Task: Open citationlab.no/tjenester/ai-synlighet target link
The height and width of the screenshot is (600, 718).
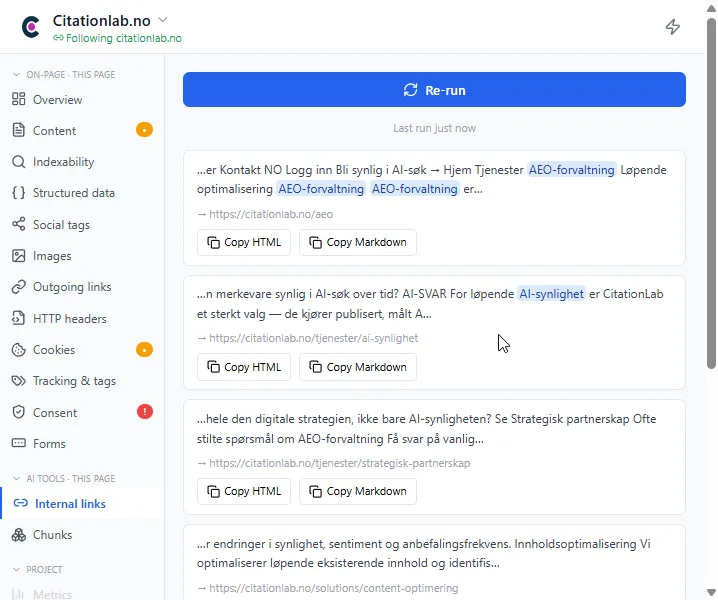Action: point(313,338)
